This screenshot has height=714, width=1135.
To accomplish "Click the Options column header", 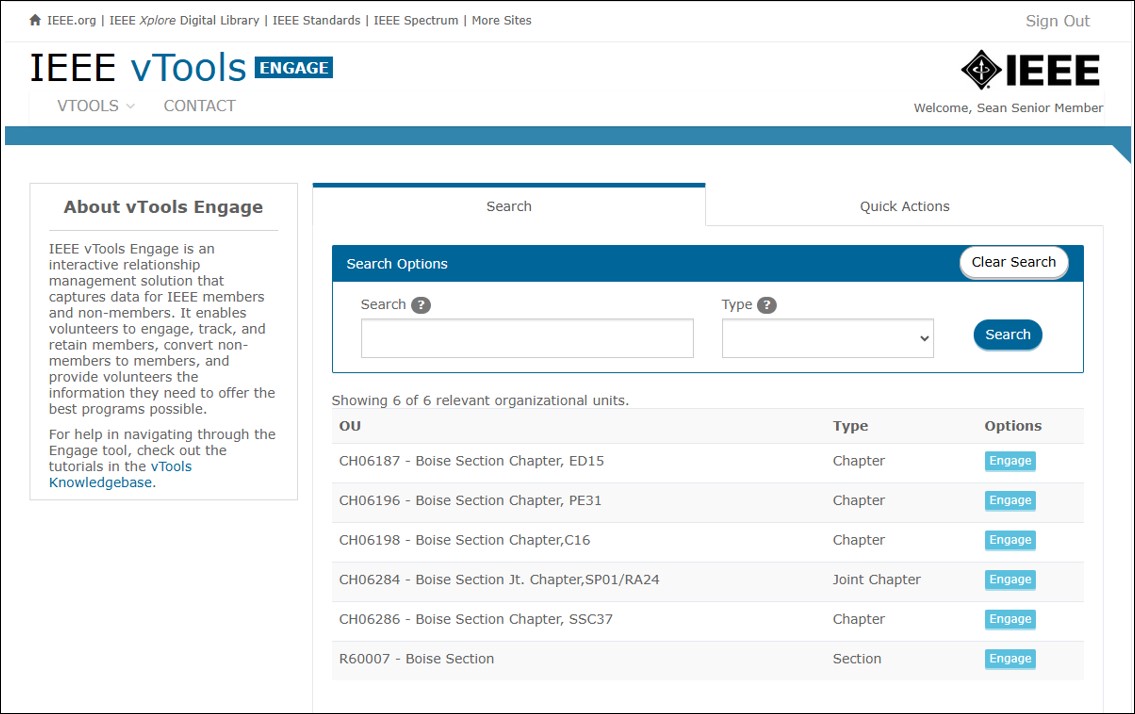I will click(1013, 426).
